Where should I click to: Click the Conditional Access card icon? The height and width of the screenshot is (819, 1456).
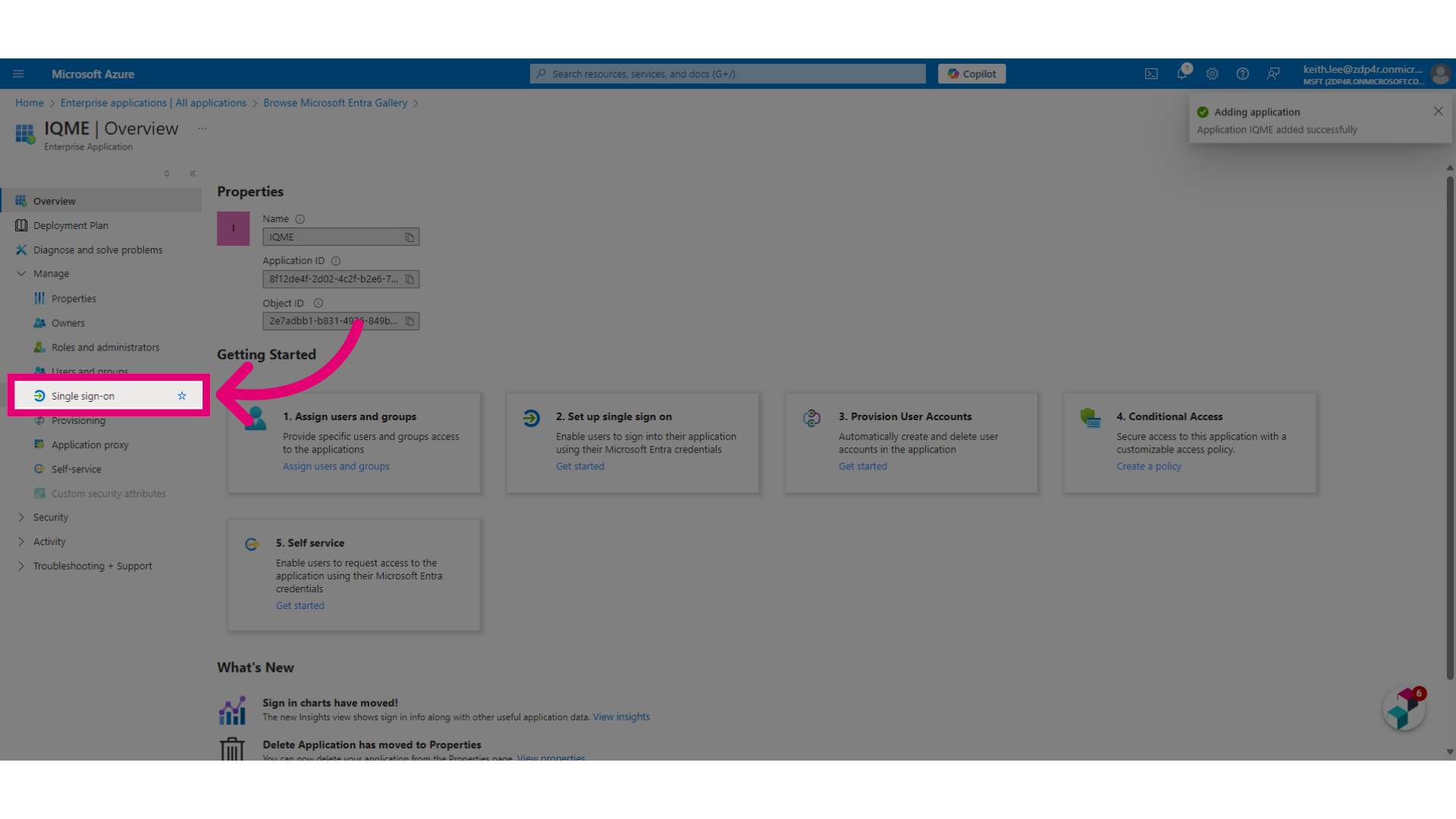click(x=1090, y=418)
